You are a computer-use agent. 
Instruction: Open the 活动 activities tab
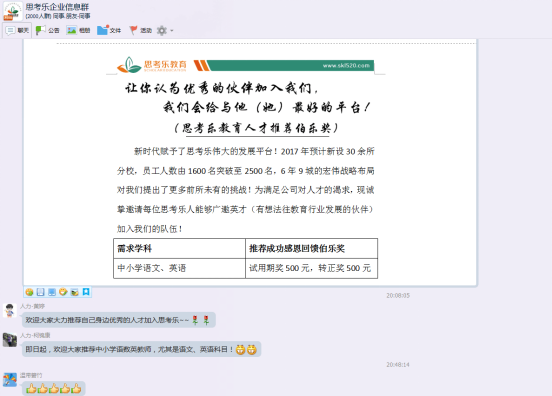(x=140, y=31)
